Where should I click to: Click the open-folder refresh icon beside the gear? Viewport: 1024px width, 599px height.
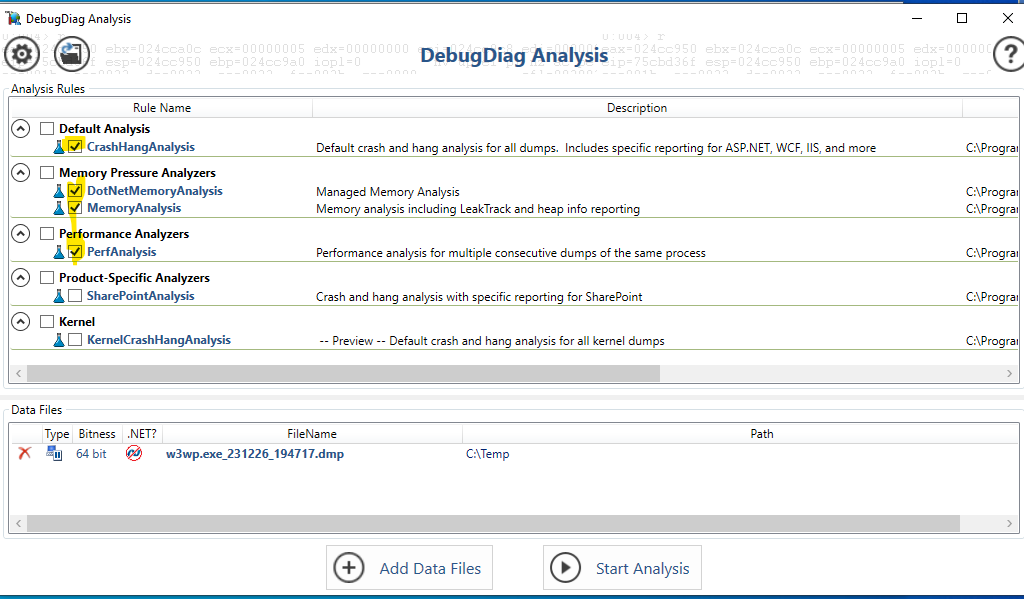72,54
